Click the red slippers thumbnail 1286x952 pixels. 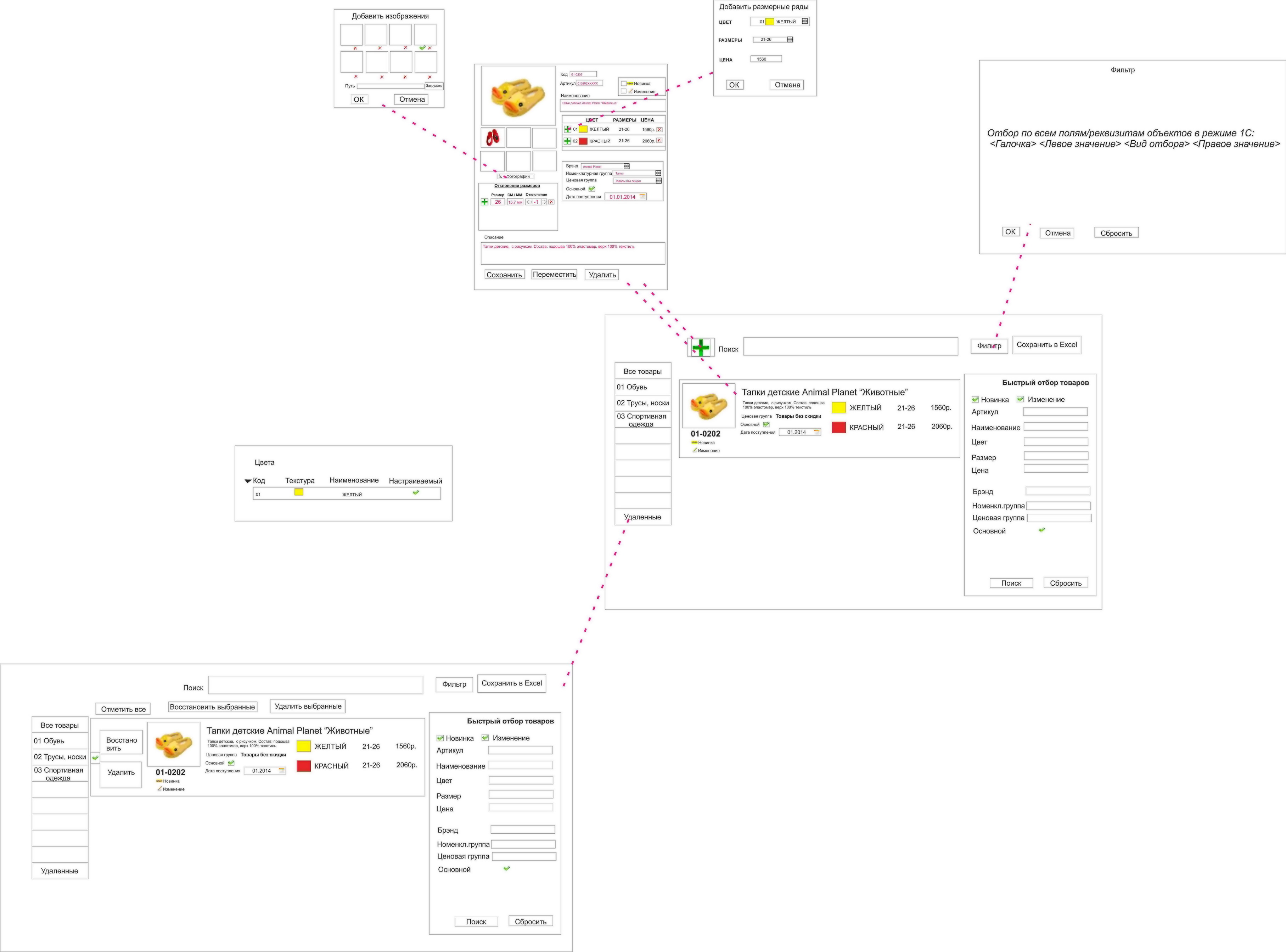(493, 138)
